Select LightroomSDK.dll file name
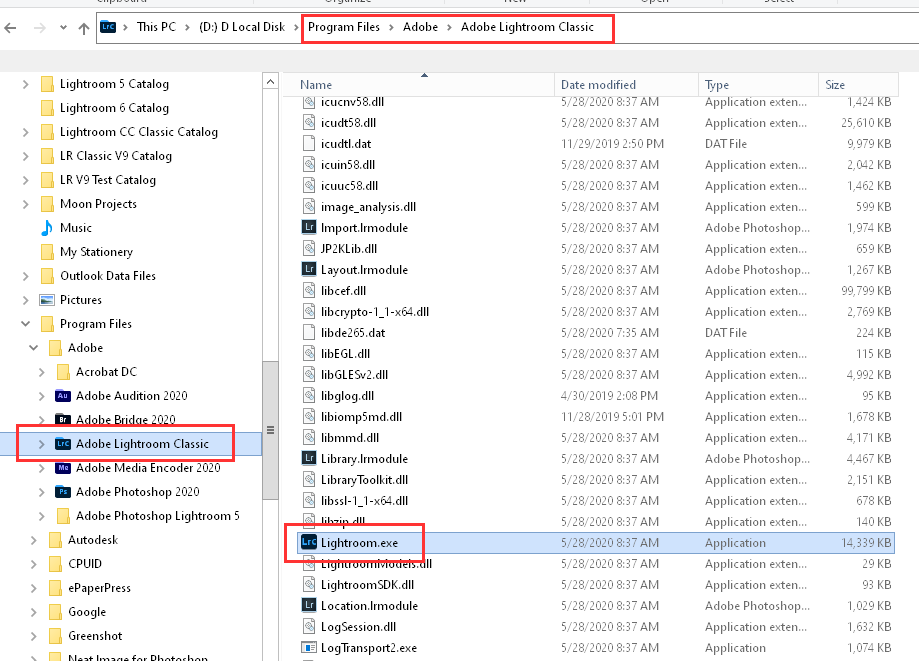The width and height of the screenshot is (919, 661). (367, 585)
